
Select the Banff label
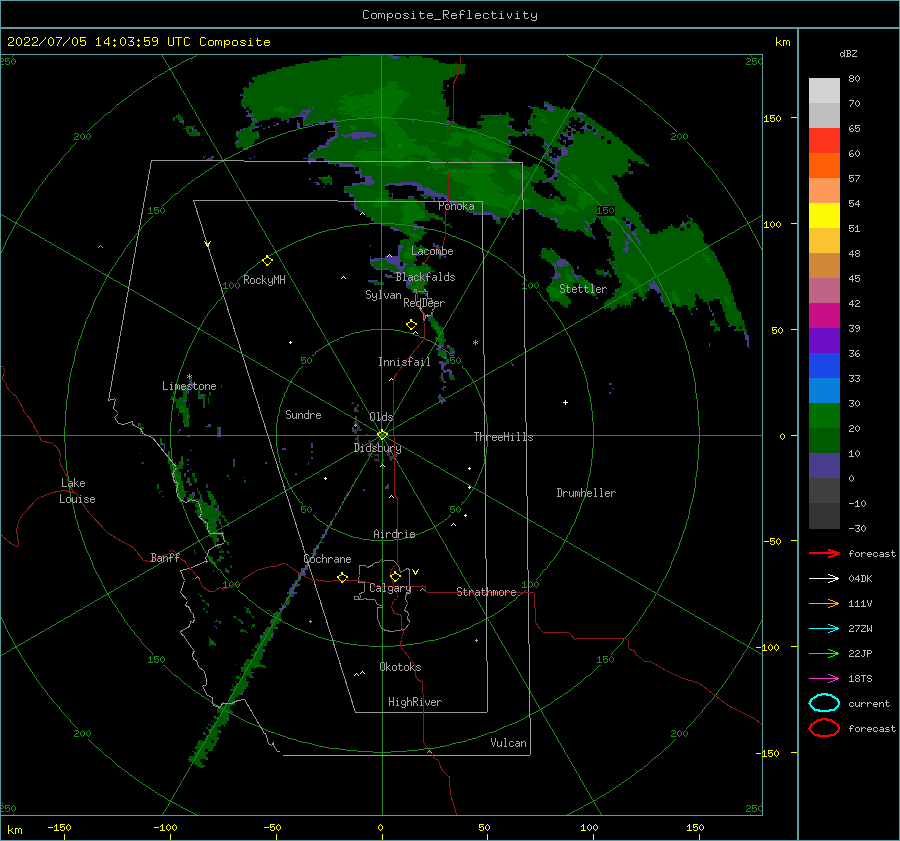coord(165,558)
